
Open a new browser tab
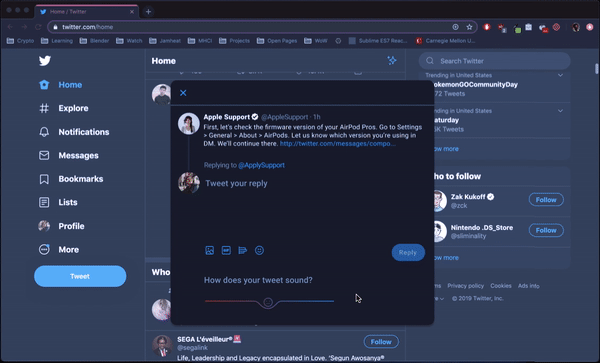click(x=148, y=11)
